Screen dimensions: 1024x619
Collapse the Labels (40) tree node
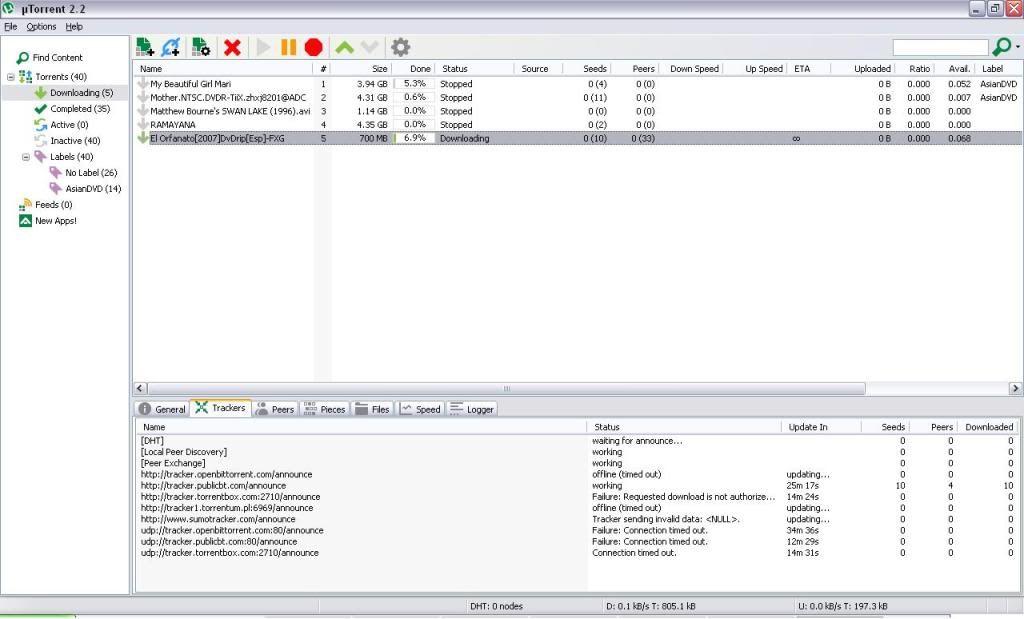[26, 157]
